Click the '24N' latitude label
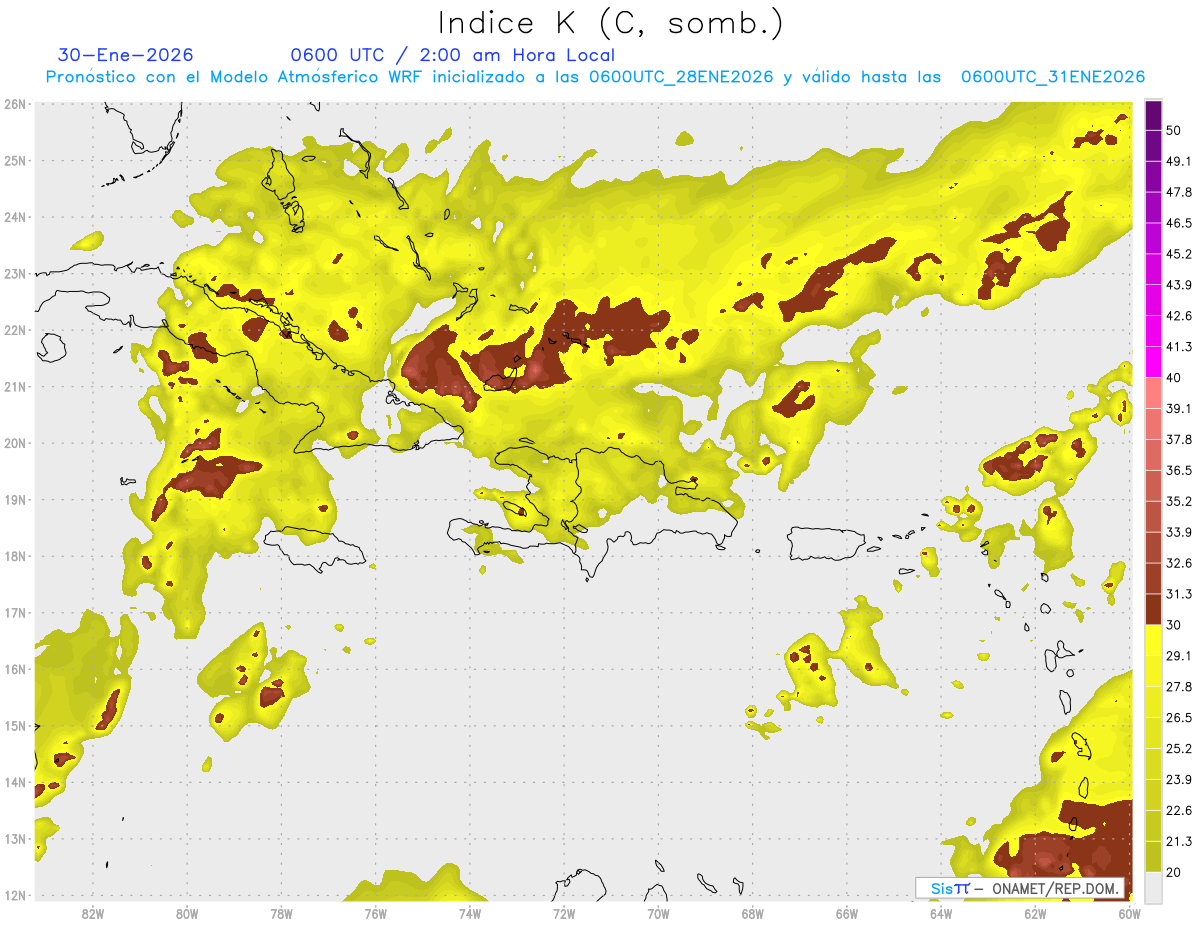 point(14,217)
